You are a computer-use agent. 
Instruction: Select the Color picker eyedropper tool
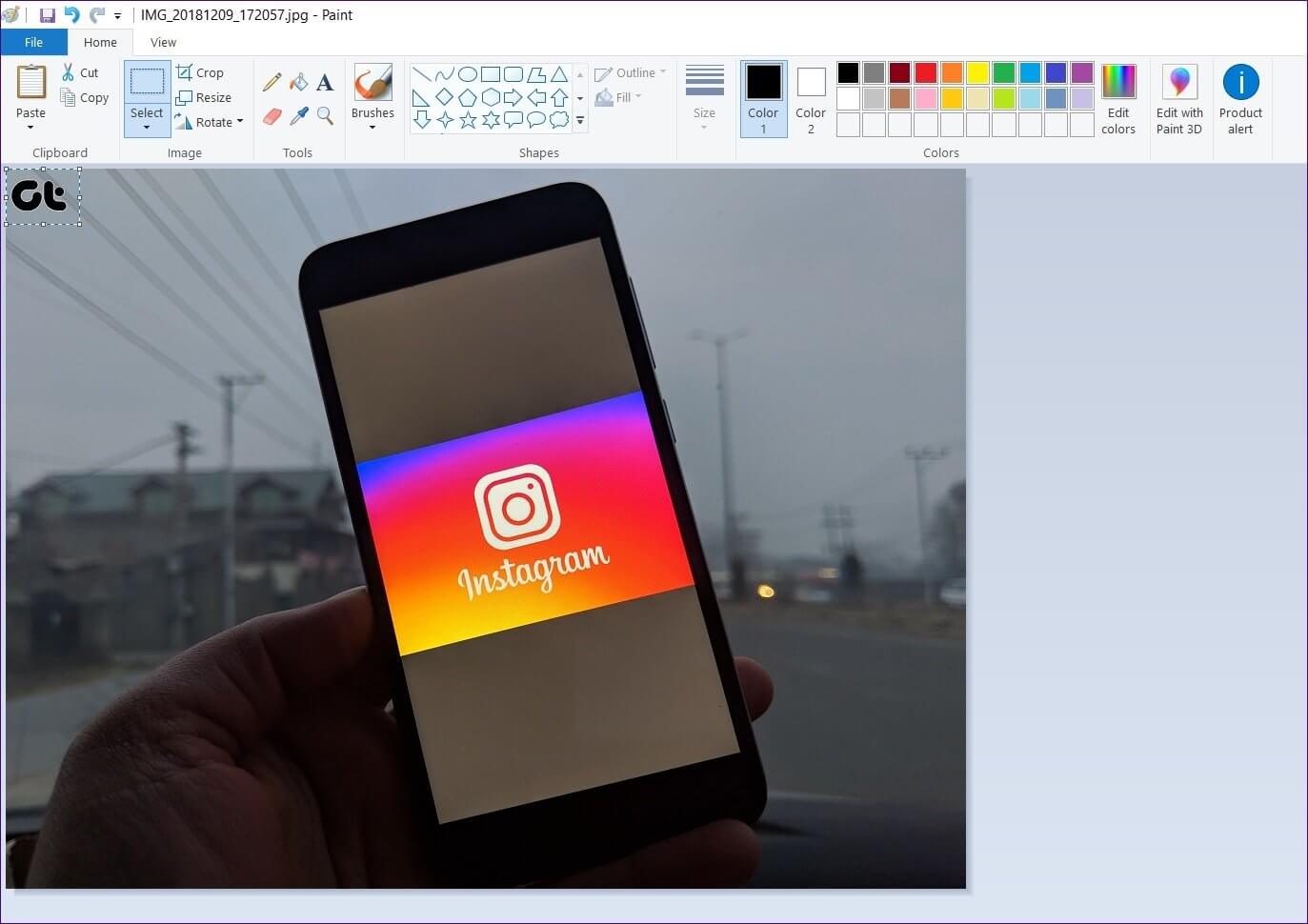pos(298,116)
